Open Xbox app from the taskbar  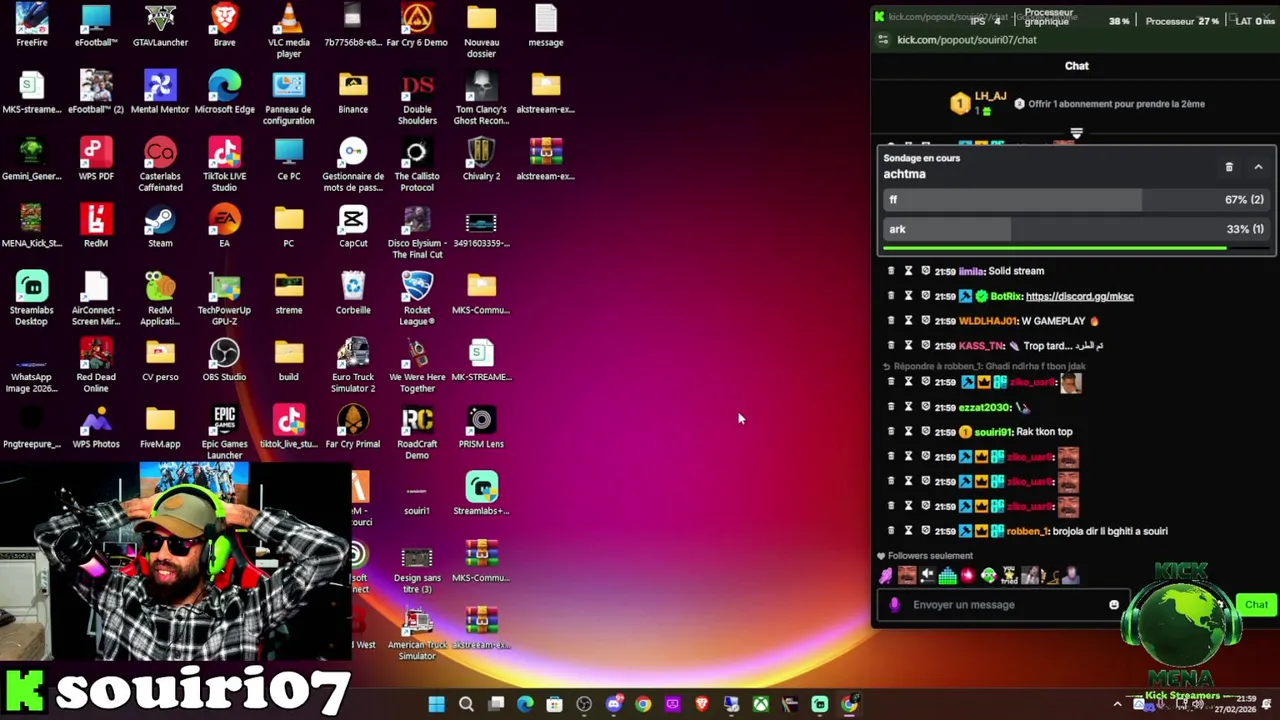(761, 704)
